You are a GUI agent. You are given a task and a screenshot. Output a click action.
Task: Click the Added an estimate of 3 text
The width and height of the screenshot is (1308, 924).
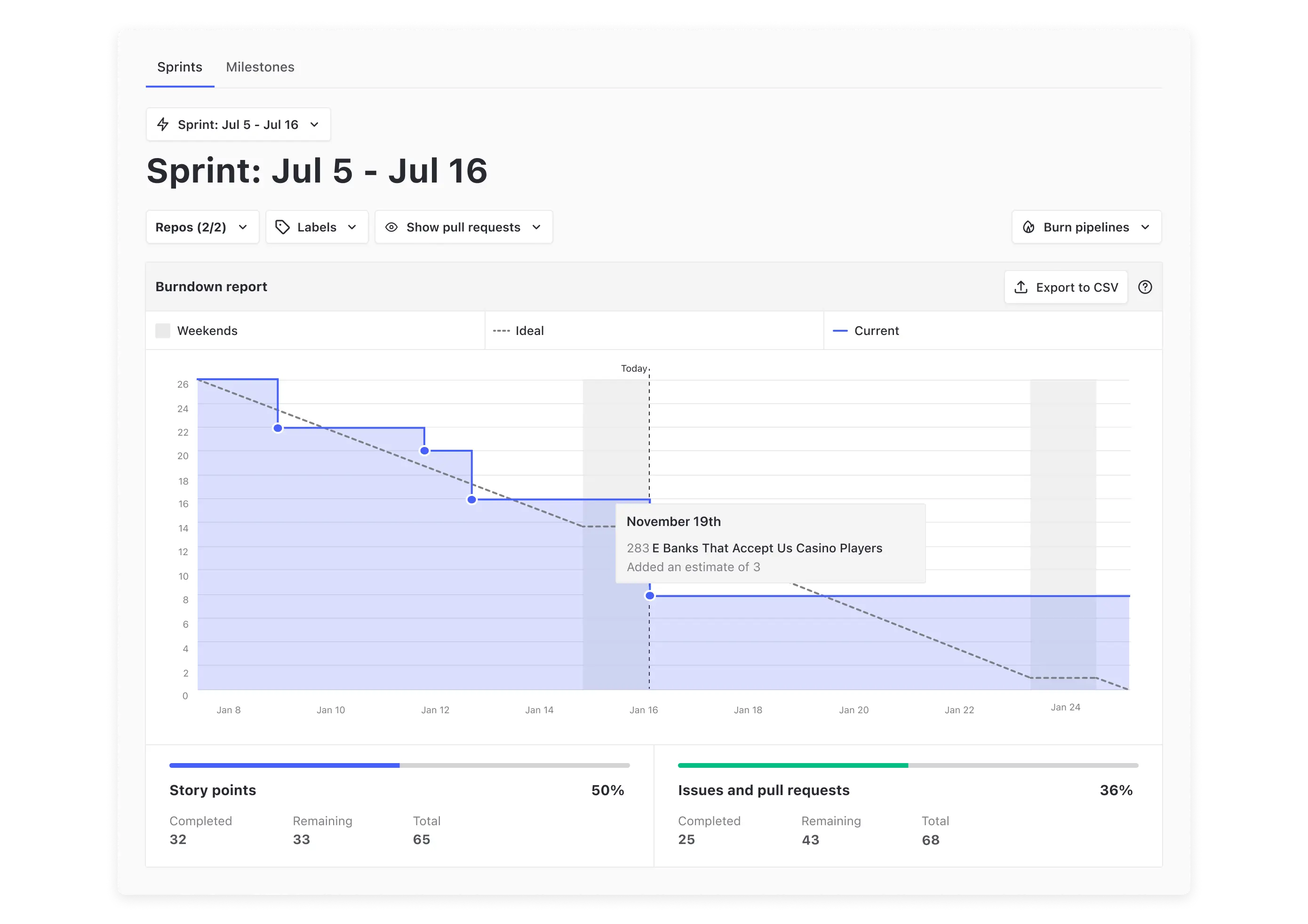(x=694, y=567)
